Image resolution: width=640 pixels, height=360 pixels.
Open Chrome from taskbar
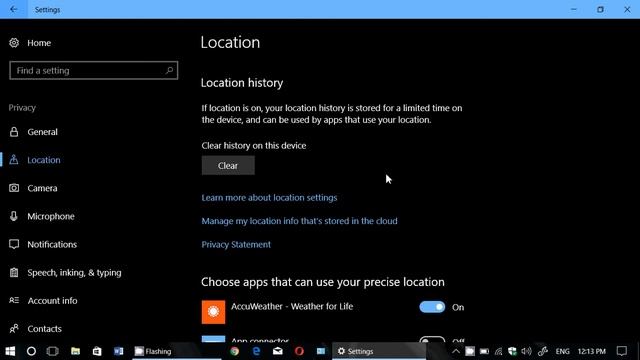234,351
